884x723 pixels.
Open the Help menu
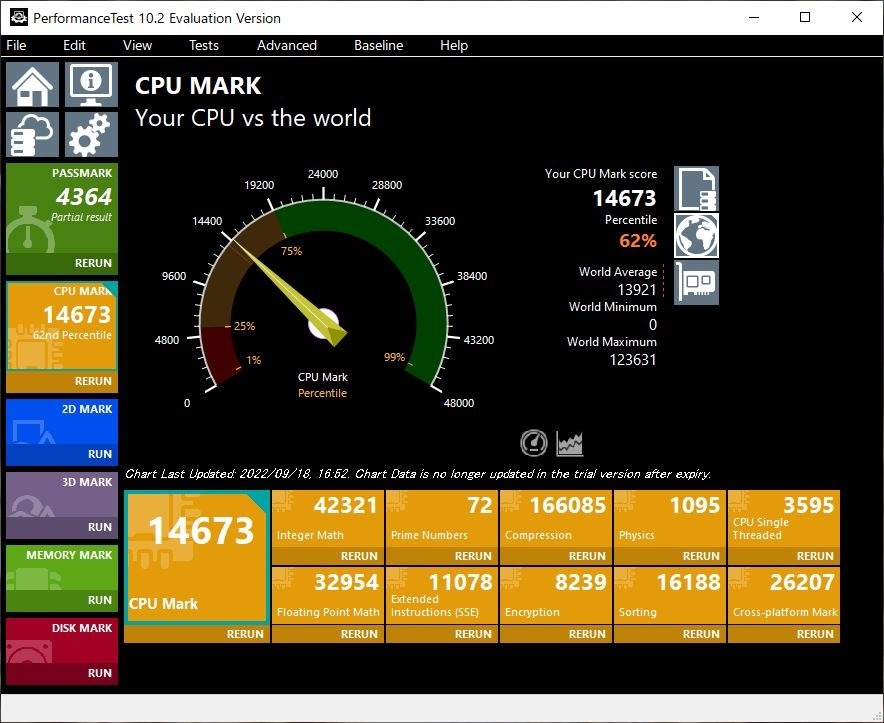point(454,45)
